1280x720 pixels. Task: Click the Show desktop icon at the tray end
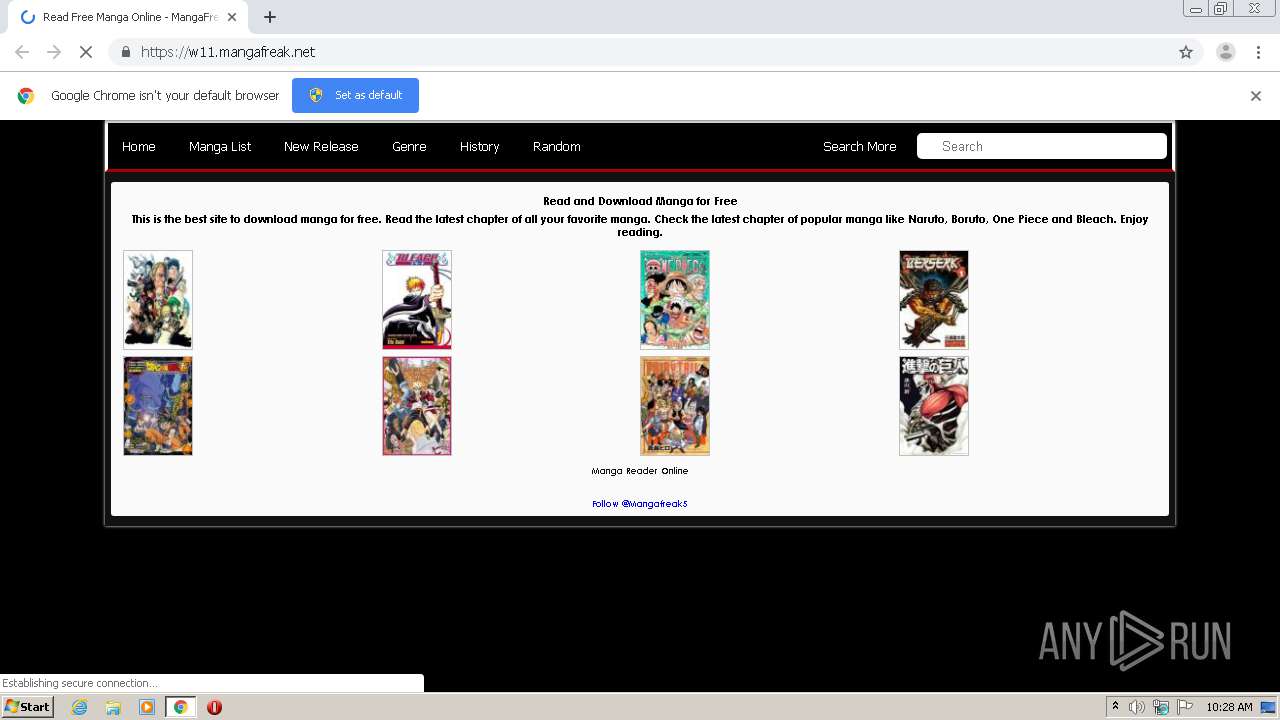pyautogui.click(x=1270, y=707)
